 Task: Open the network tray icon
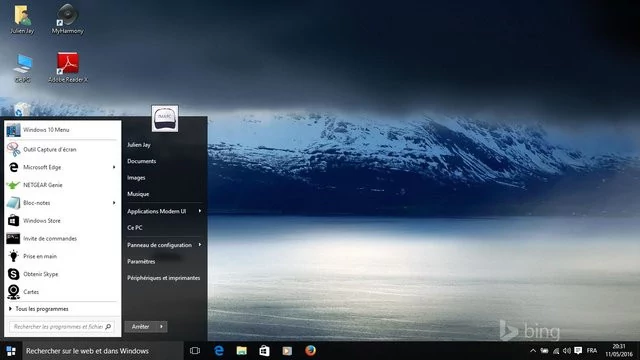[x=556, y=351]
